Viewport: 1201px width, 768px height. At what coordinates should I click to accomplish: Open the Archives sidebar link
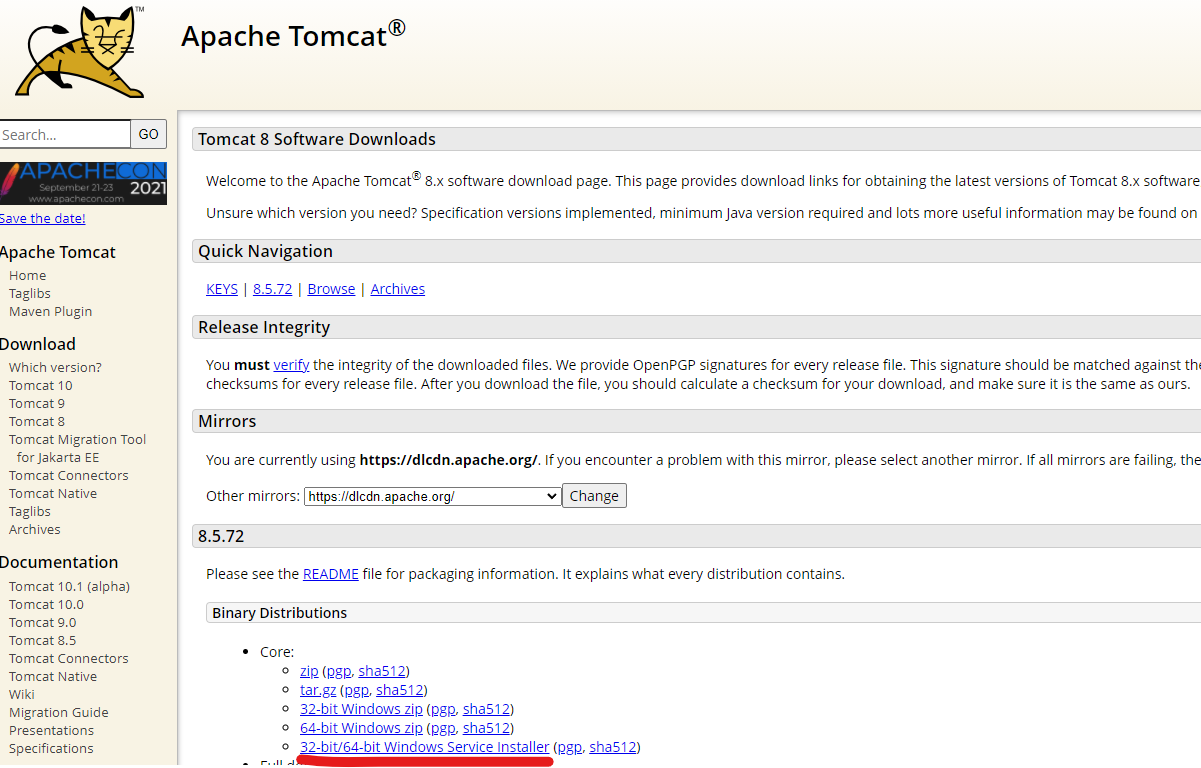coord(34,529)
